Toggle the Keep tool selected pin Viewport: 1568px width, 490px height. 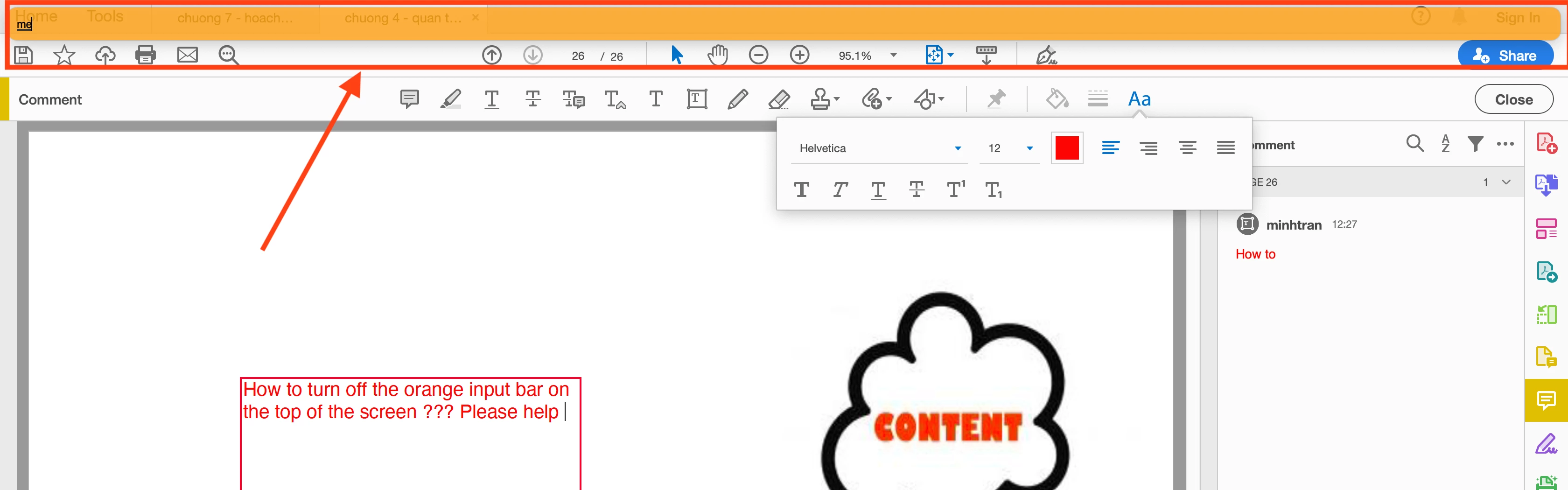[996, 98]
